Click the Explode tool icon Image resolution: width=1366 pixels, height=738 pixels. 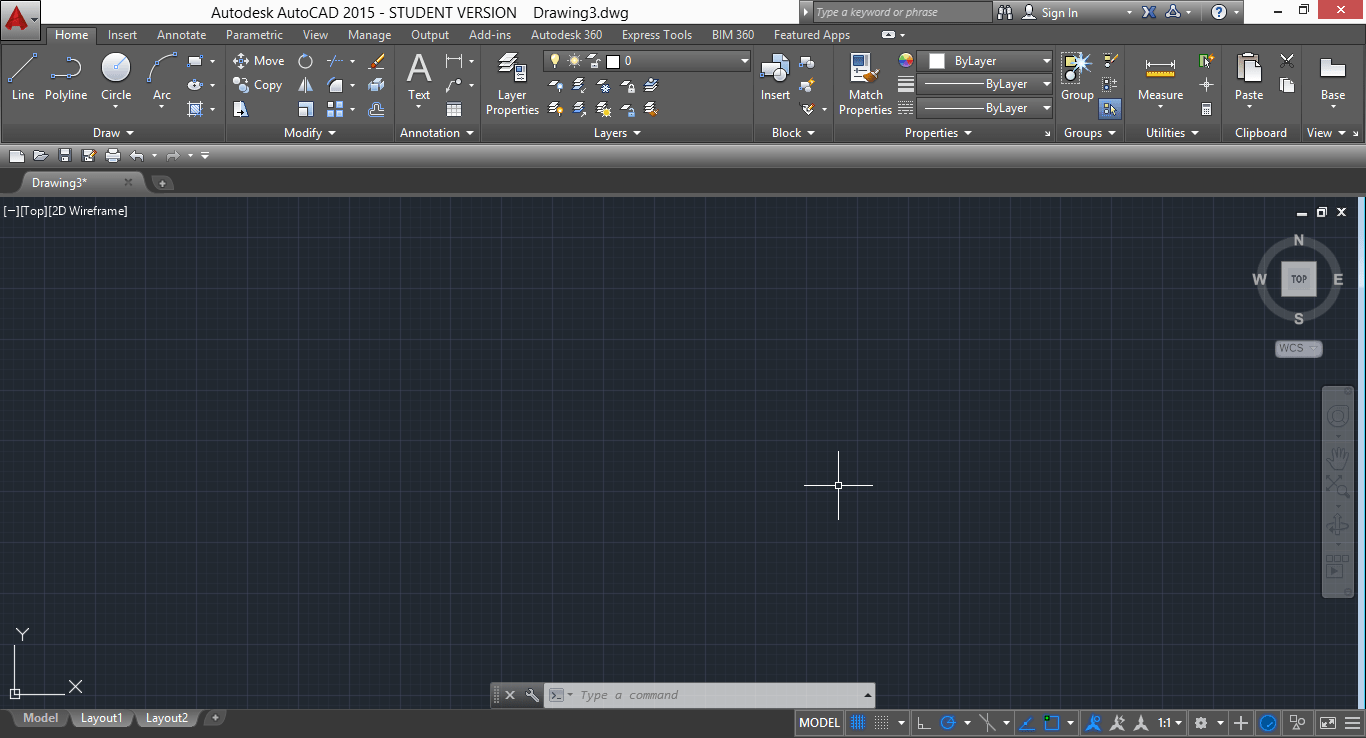coord(376,85)
